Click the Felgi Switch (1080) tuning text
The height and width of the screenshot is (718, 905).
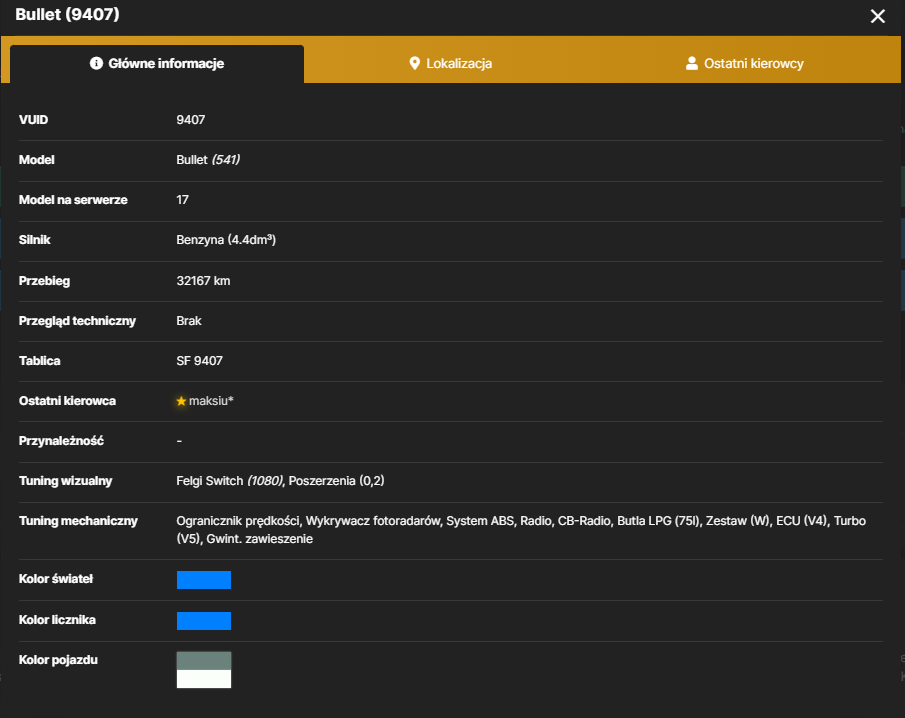230,481
